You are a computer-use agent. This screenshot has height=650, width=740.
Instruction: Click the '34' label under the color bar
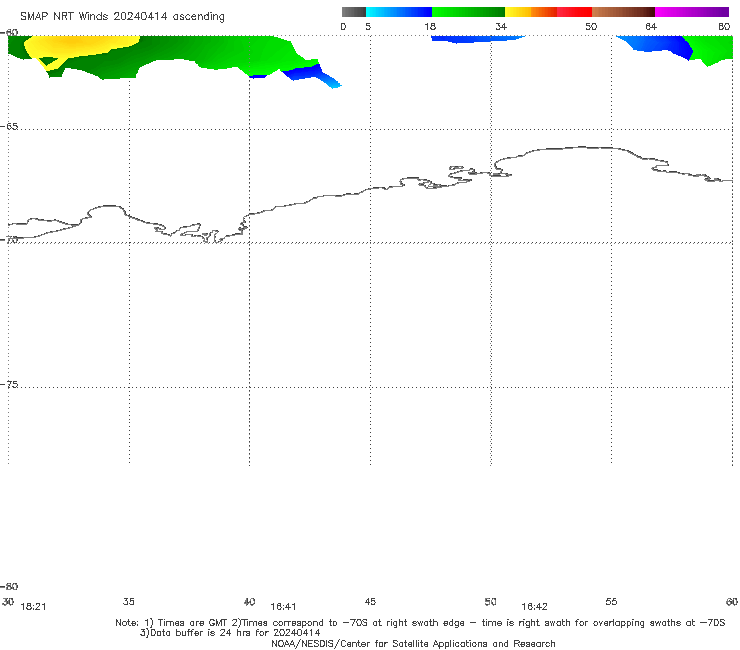pyautogui.click(x=501, y=27)
